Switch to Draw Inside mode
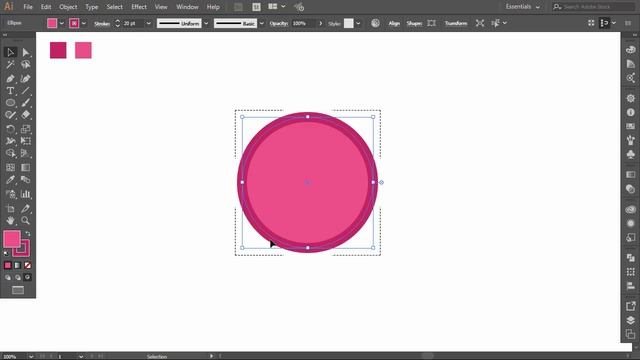 coord(27,278)
